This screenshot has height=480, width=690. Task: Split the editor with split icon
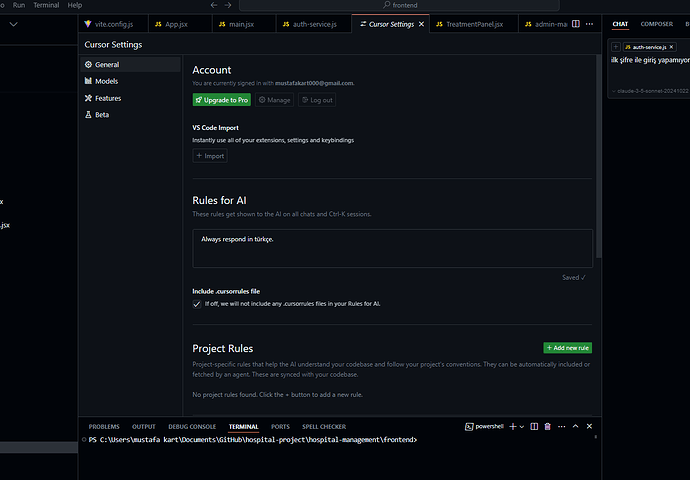click(576, 24)
